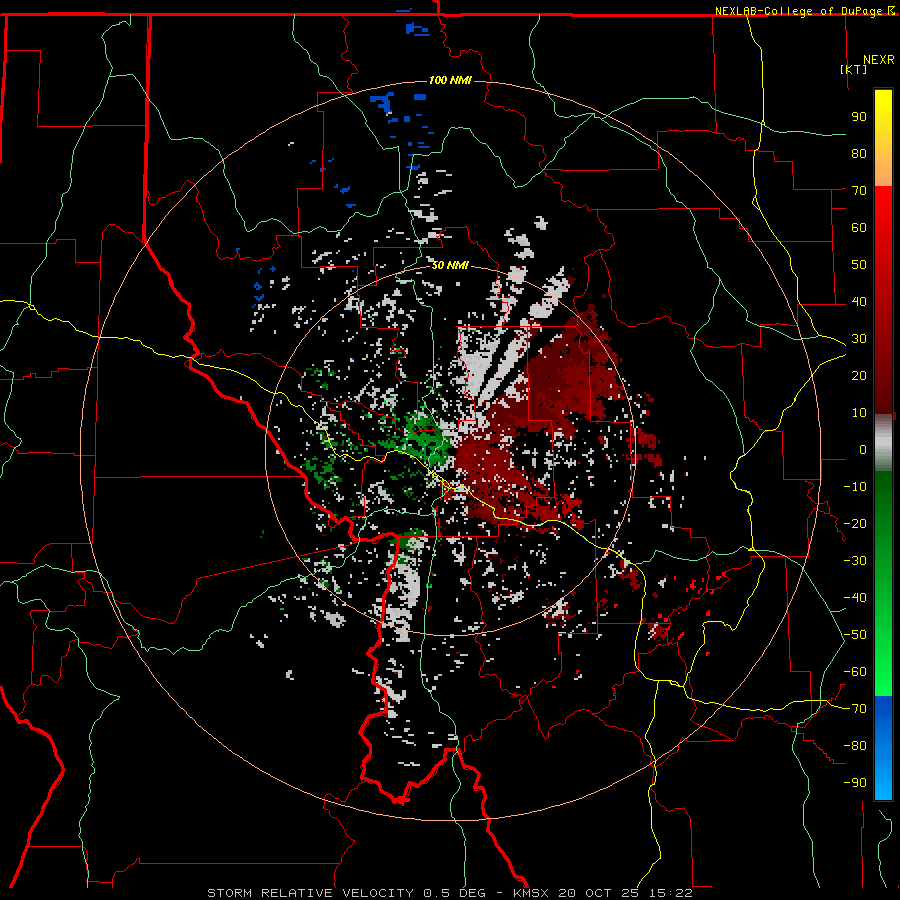Click the 10 value on the velocity scale
The width and height of the screenshot is (900, 900).
click(859, 413)
